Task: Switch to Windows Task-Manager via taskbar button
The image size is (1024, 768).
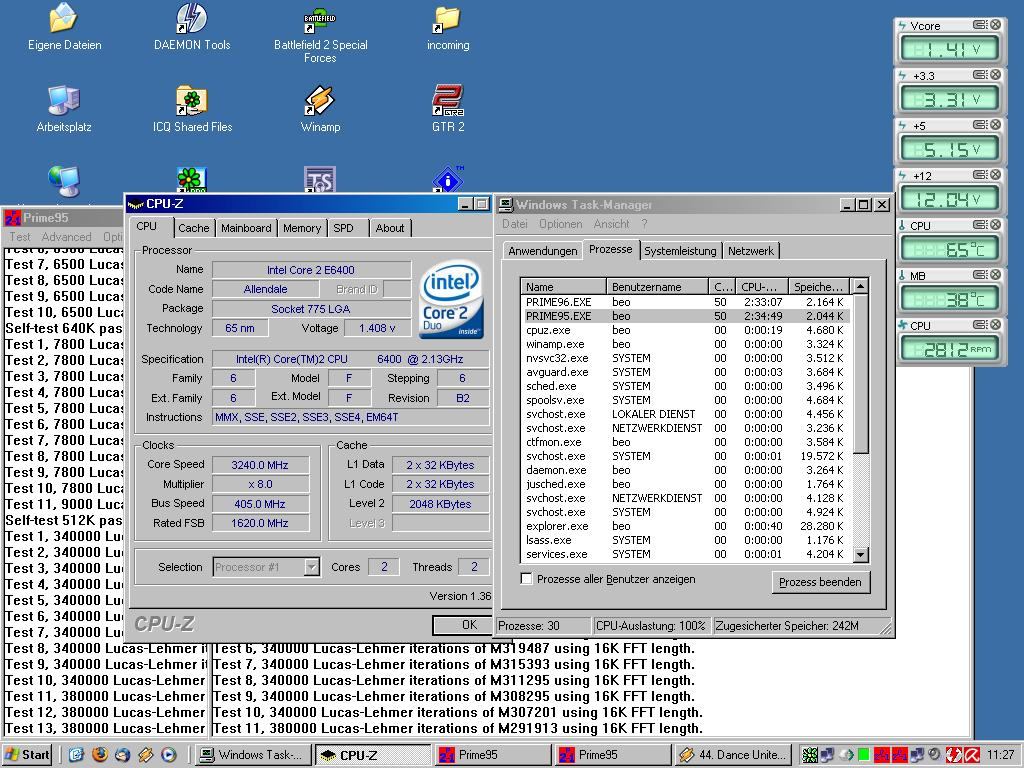Action: pos(252,755)
